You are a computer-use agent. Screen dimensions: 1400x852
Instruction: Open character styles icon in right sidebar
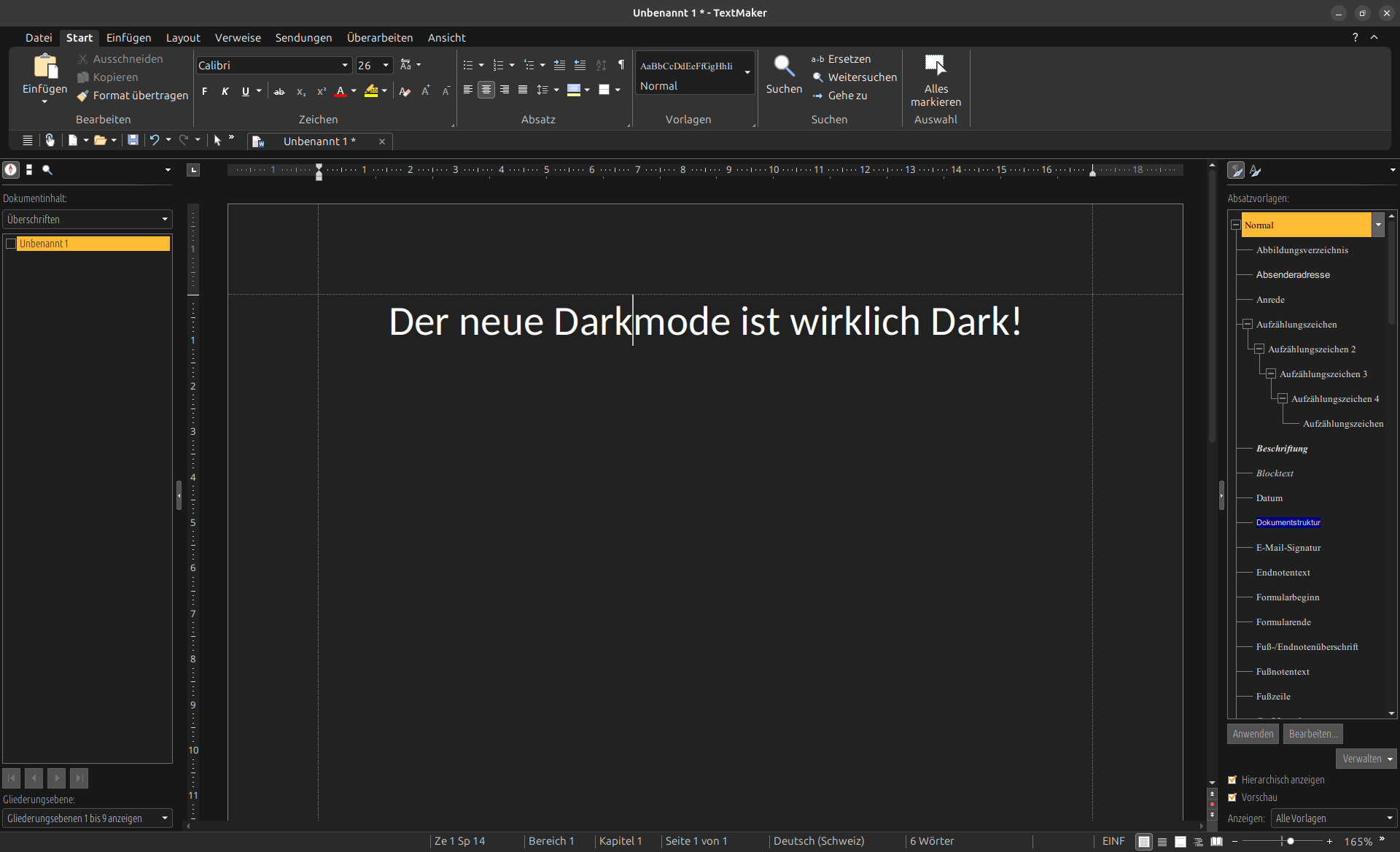(x=1256, y=170)
